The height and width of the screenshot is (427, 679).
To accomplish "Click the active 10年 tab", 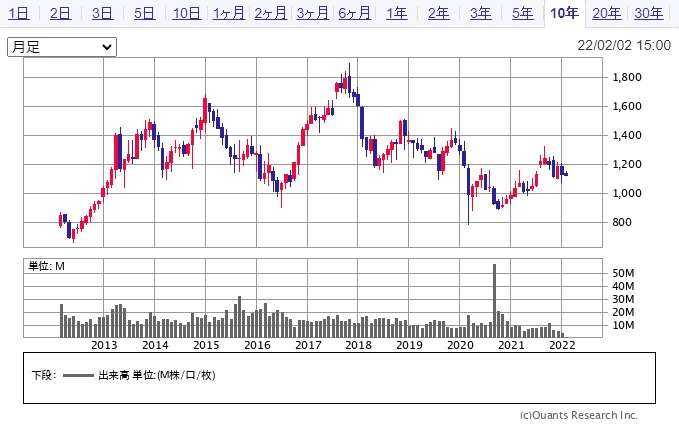I will (564, 13).
